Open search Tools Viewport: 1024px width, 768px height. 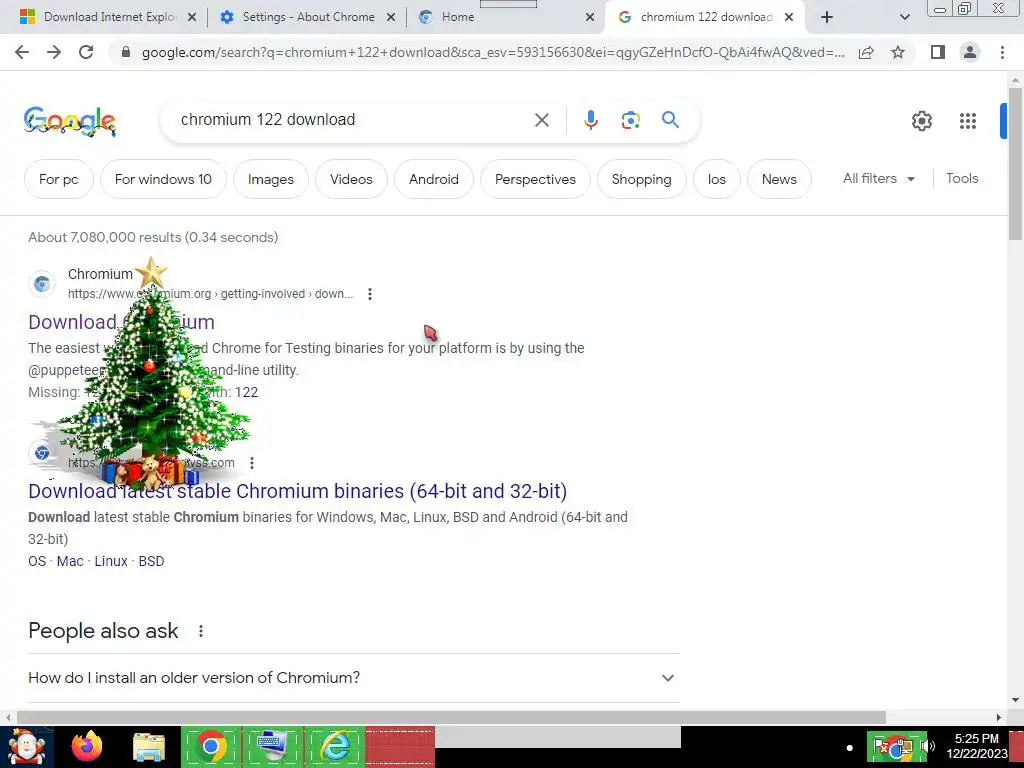coord(962,178)
